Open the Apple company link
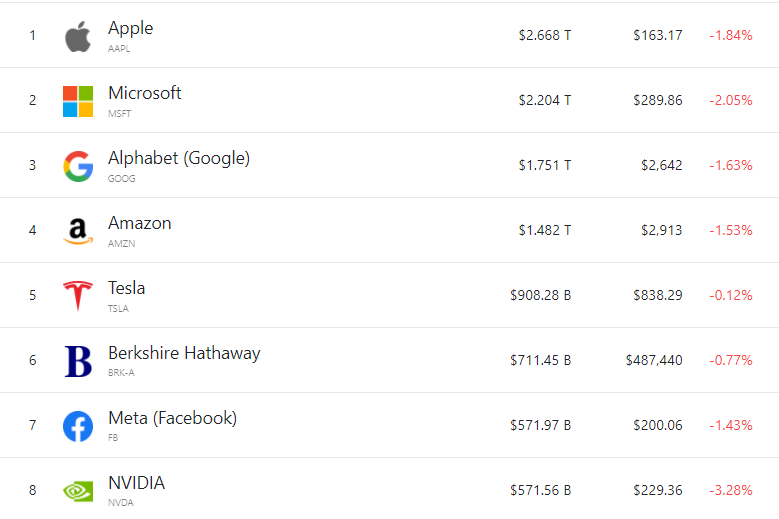 tap(131, 28)
